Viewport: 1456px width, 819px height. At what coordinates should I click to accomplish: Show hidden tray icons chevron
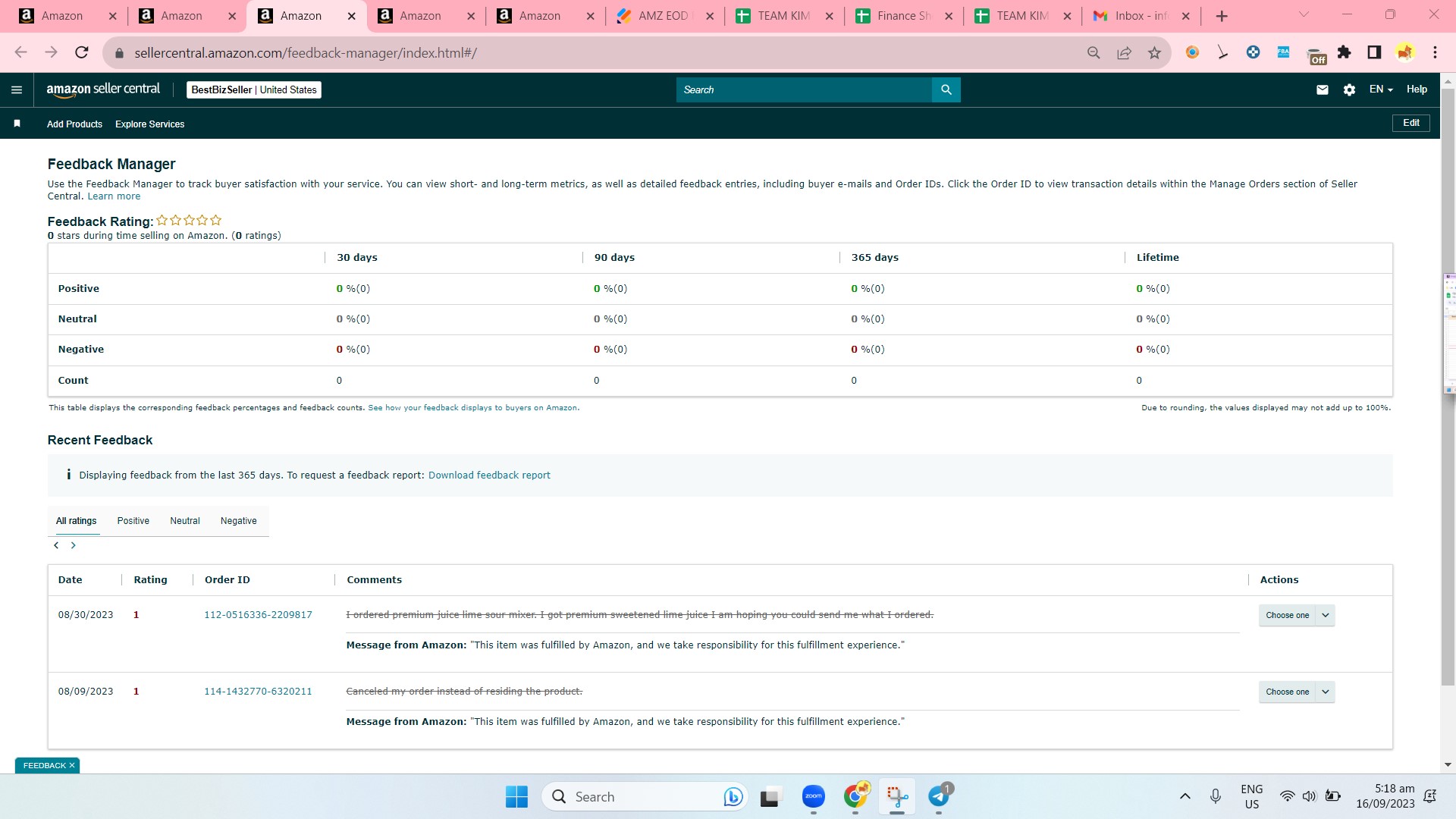click(1185, 796)
